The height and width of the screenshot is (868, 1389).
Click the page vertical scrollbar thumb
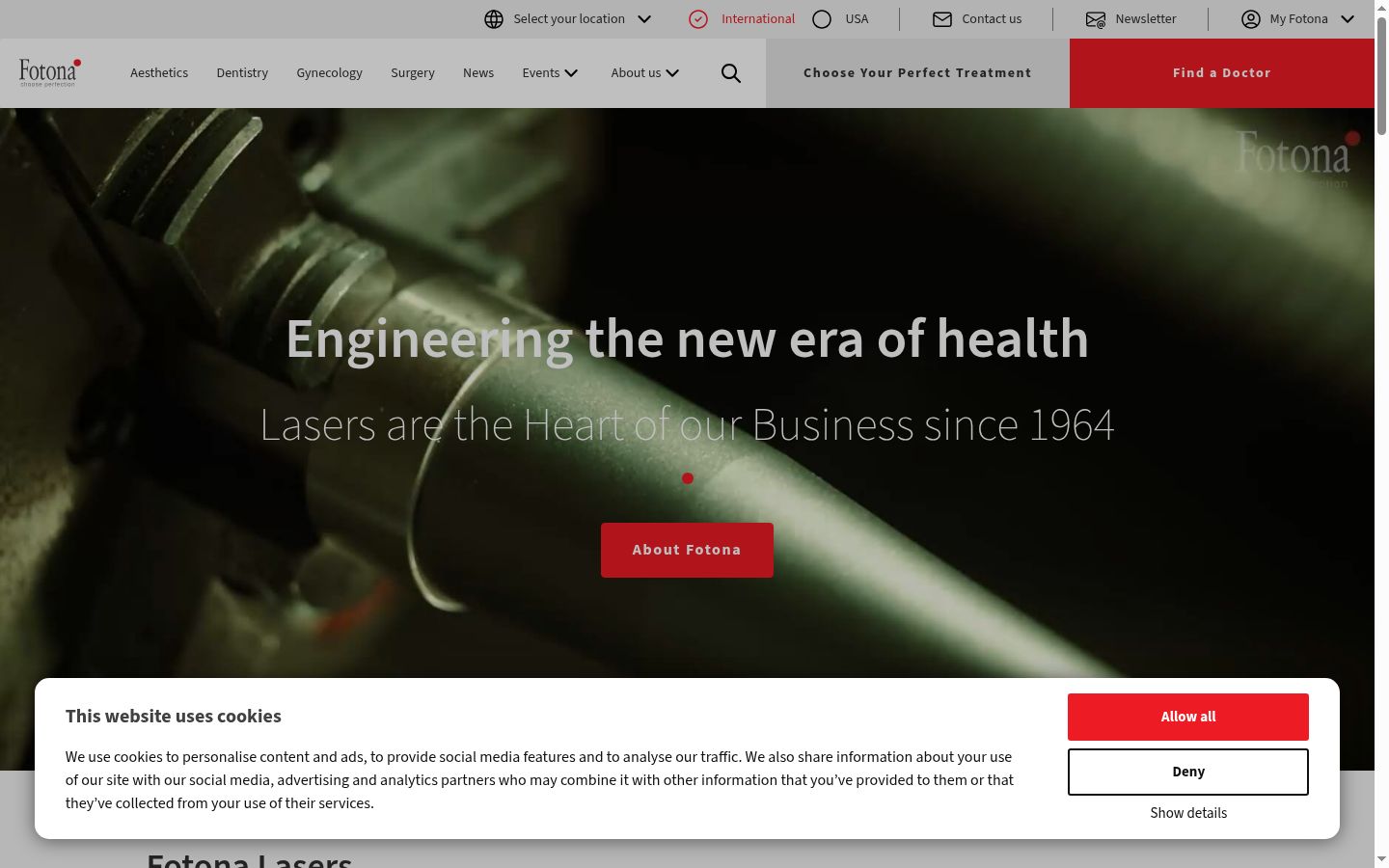coord(1381,77)
